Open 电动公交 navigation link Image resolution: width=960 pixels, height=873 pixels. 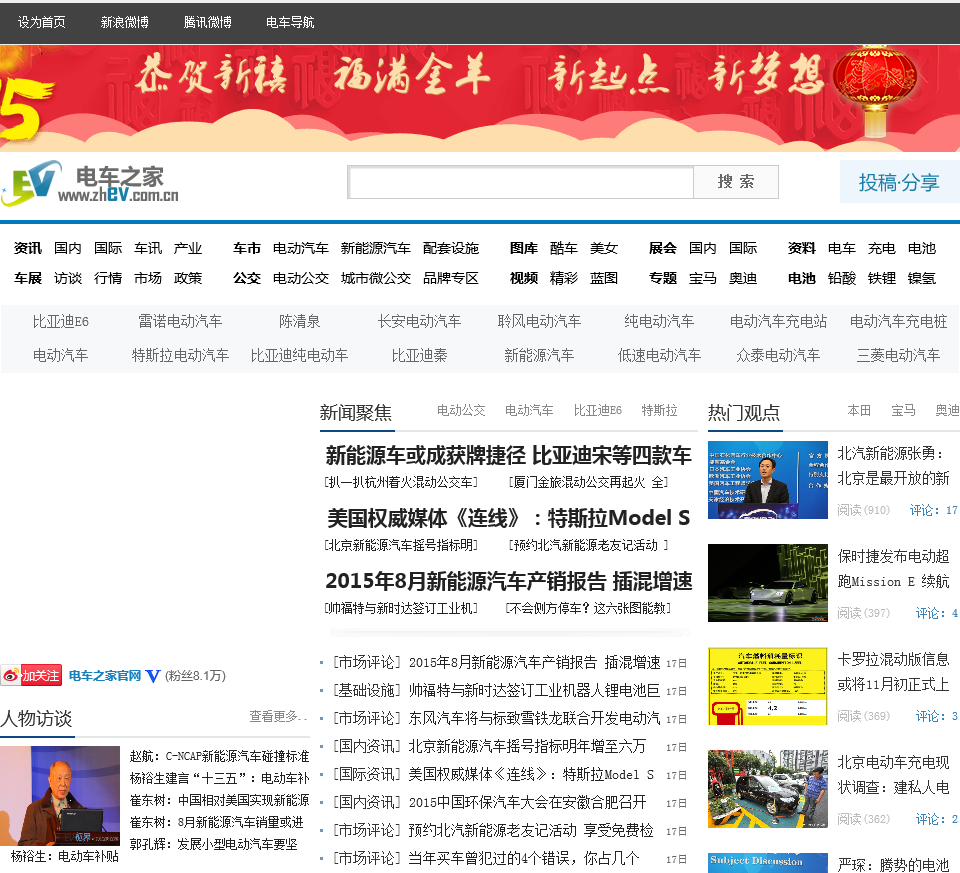pyautogui.click(x=301, y=278)
